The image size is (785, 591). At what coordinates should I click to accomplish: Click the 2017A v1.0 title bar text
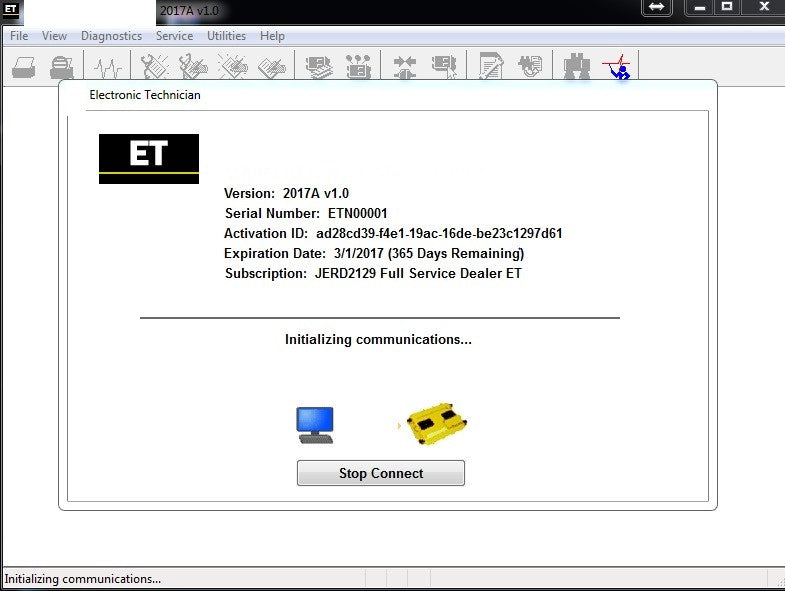(x=189, y=10)
